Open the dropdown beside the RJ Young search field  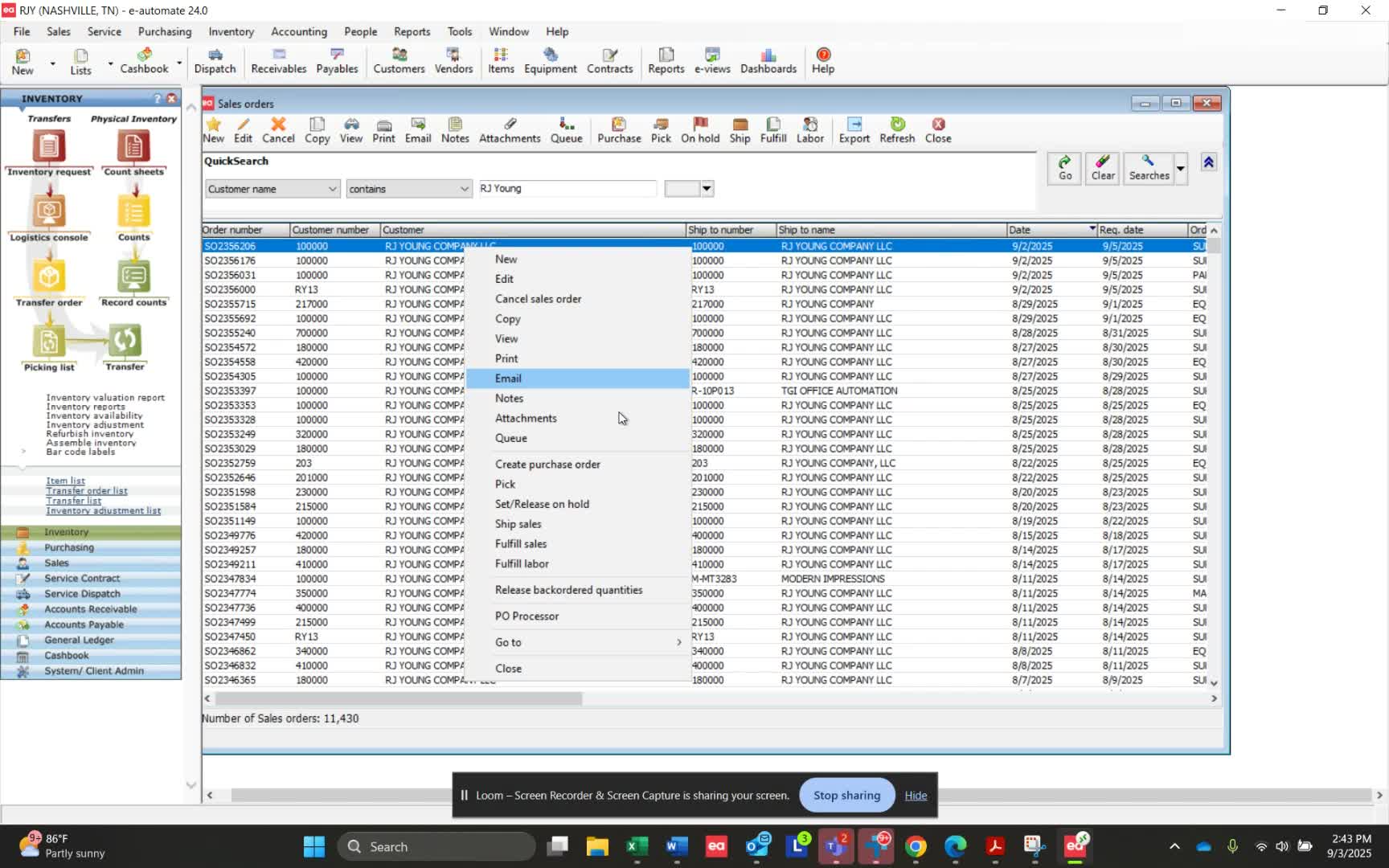coord(707,189)
